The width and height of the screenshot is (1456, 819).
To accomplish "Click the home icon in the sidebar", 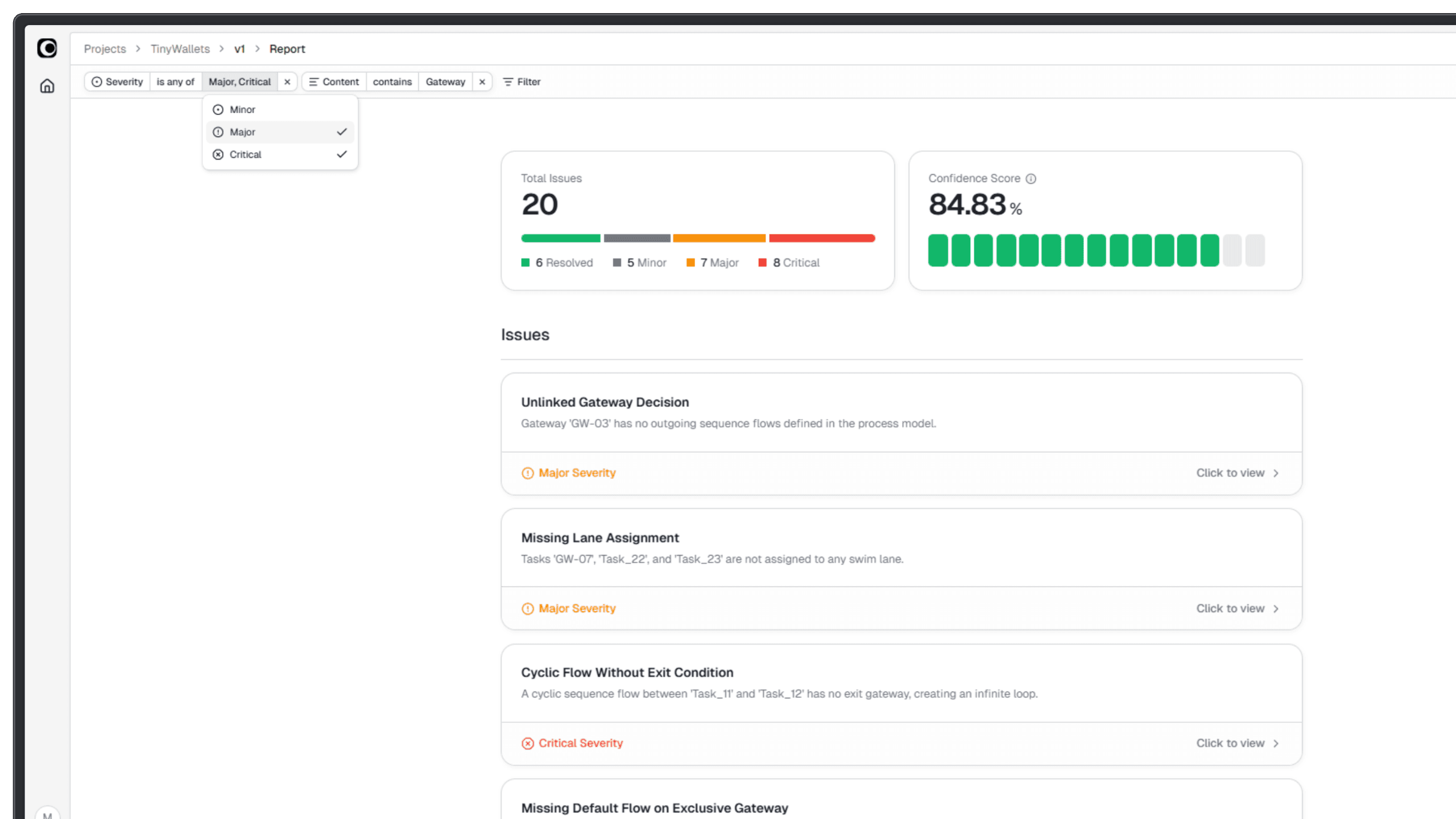I will click(x=47, y=86).
